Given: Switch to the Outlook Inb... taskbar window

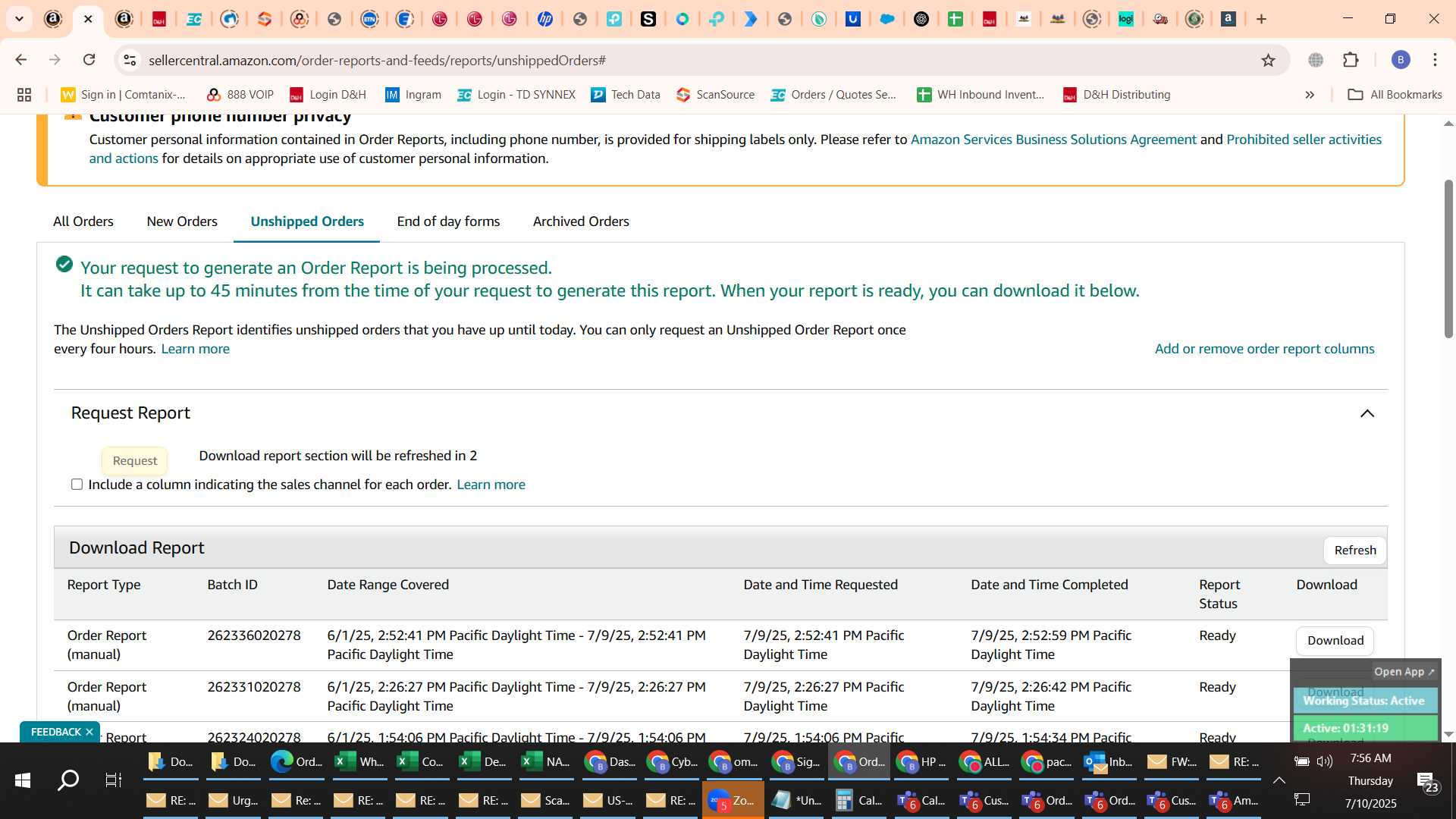Looking at the screenshot, I should tap(1108, 762).
